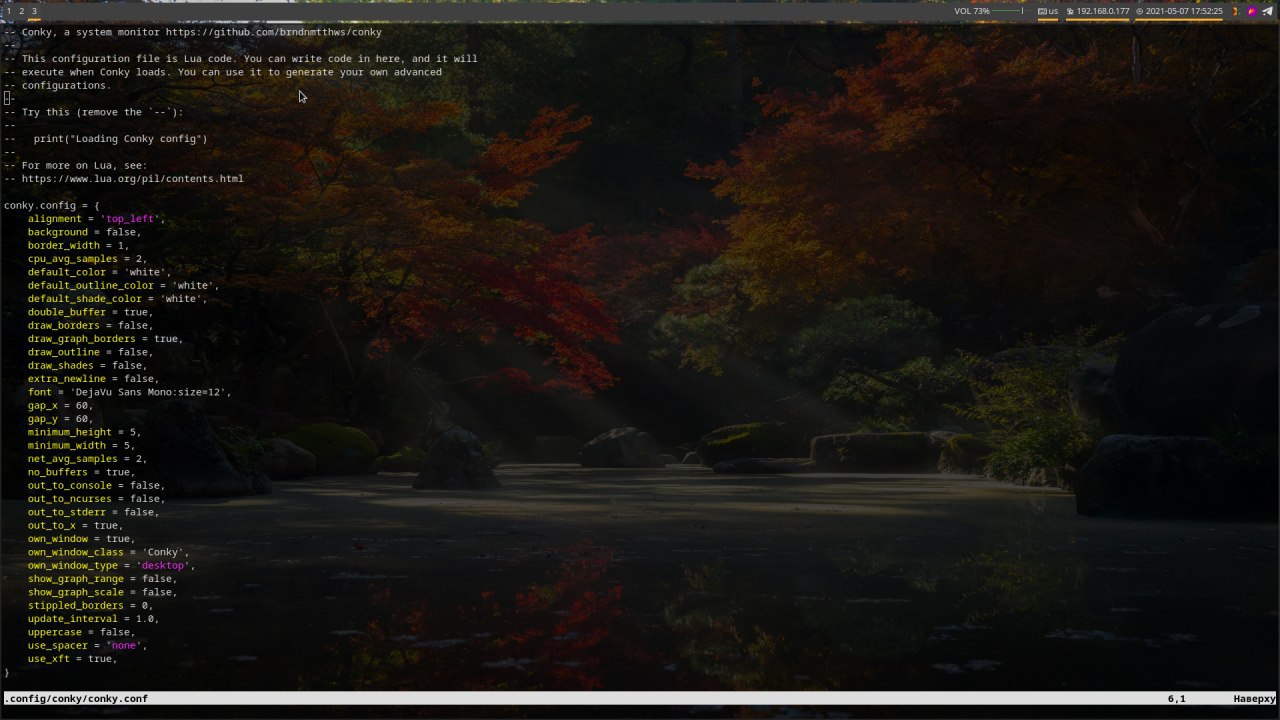Click the 'own_window = true' line
Screen dimensions: 1280x720
coord(81,539)
